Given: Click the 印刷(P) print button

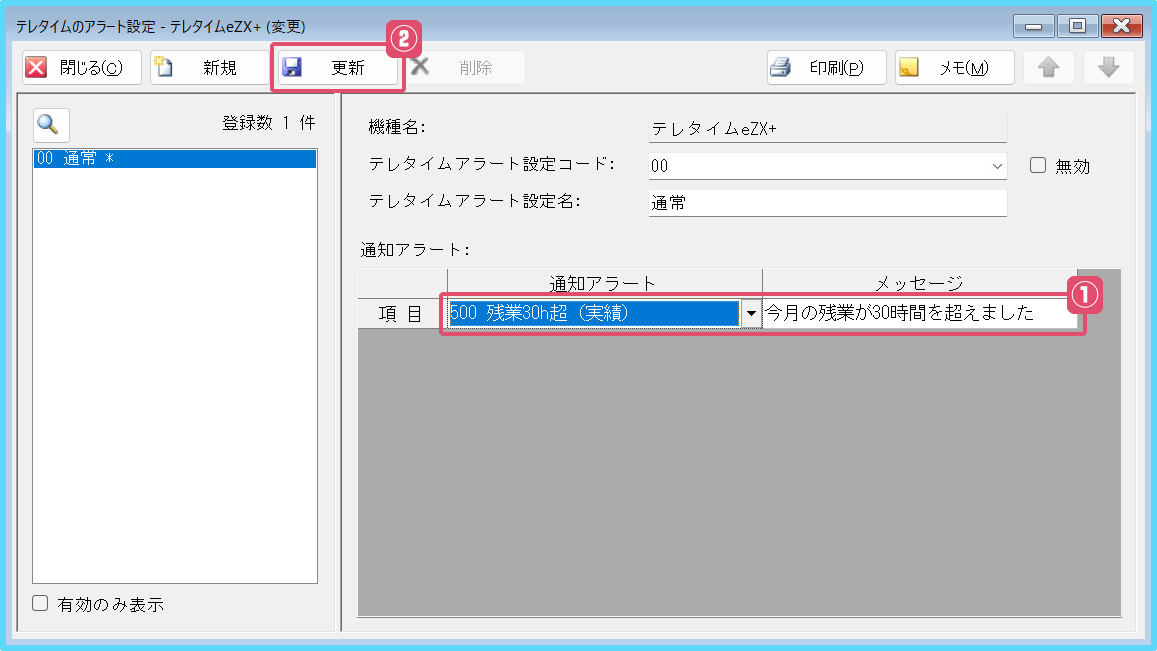Looking at the screenshot, I should (x=826, y=68).
